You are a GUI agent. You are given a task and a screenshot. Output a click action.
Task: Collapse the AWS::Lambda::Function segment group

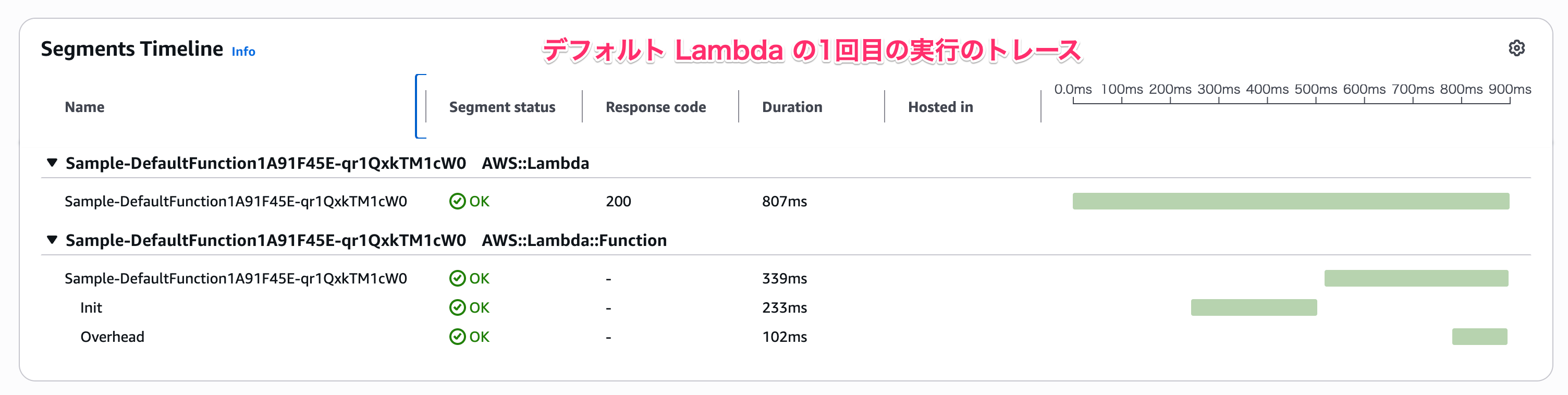[x=52, y=240]
